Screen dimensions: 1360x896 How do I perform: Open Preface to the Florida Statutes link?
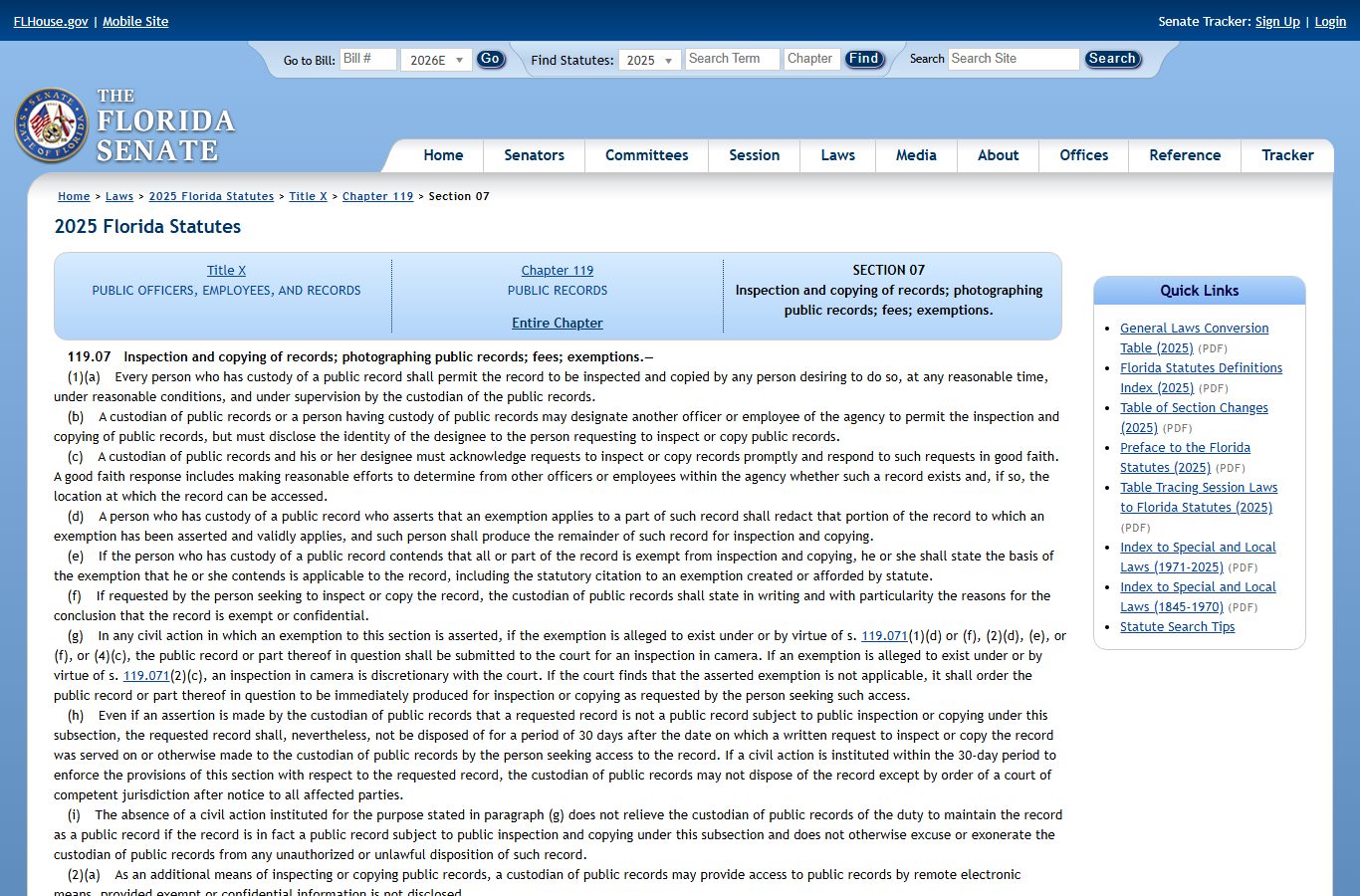(1185, 458)
